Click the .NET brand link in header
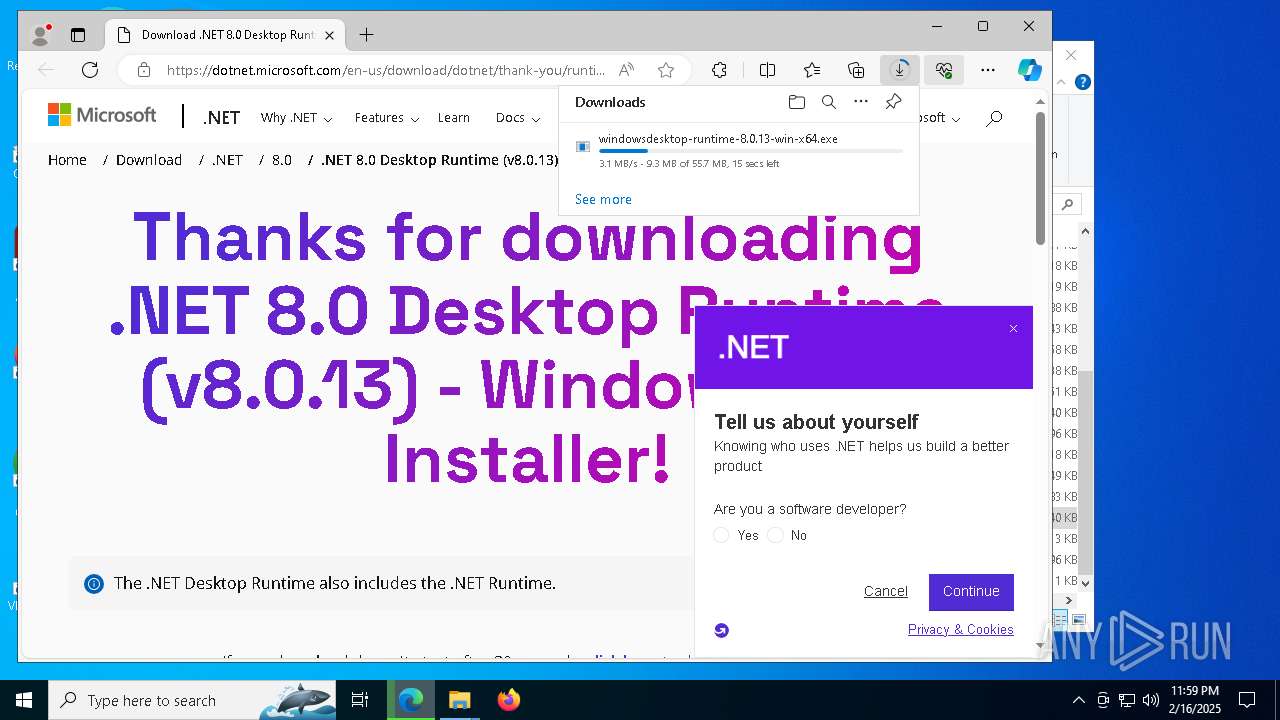This screenshot has width=1280, height=720. click(221, 118)
